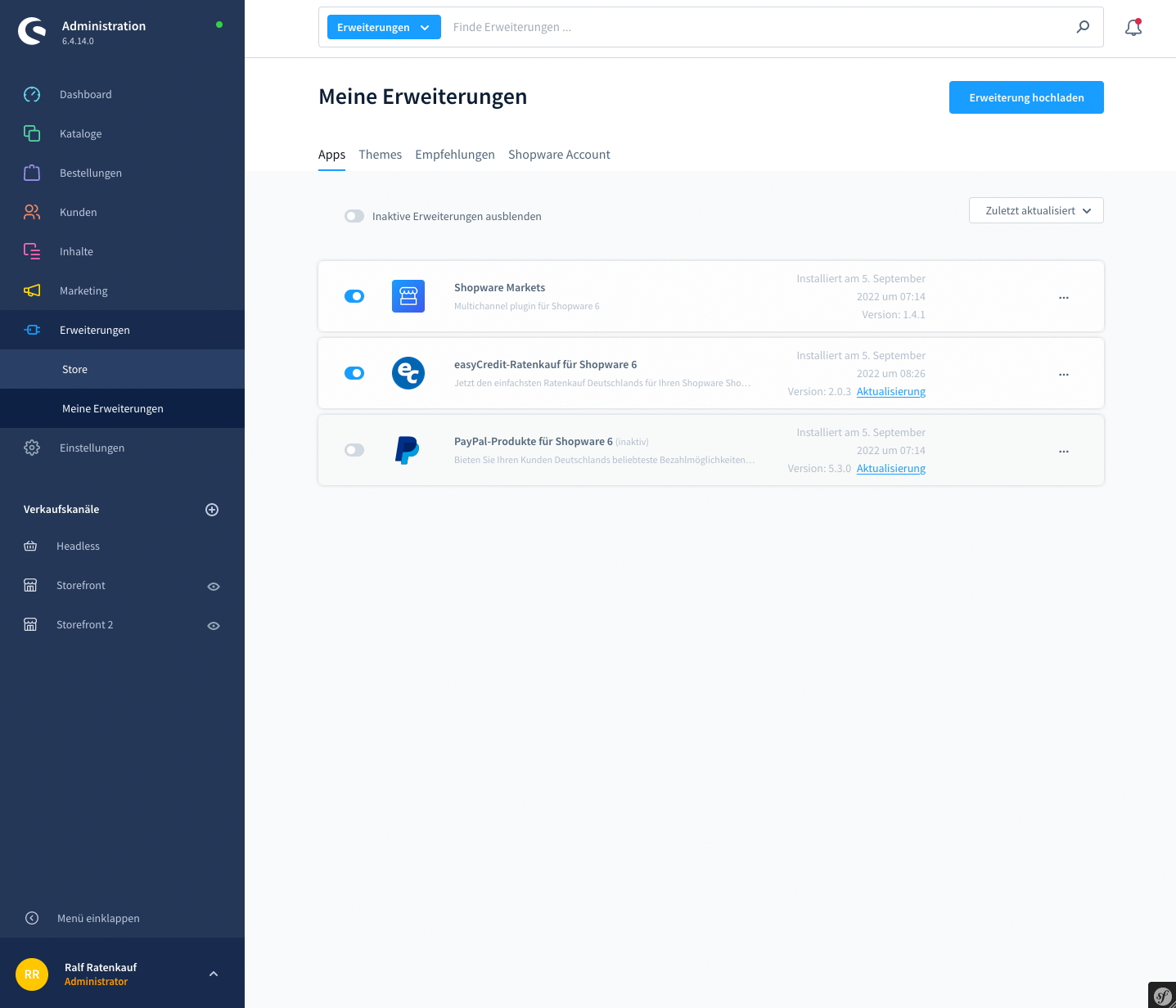Preview Storefront via eye icon

click(214, 587)
